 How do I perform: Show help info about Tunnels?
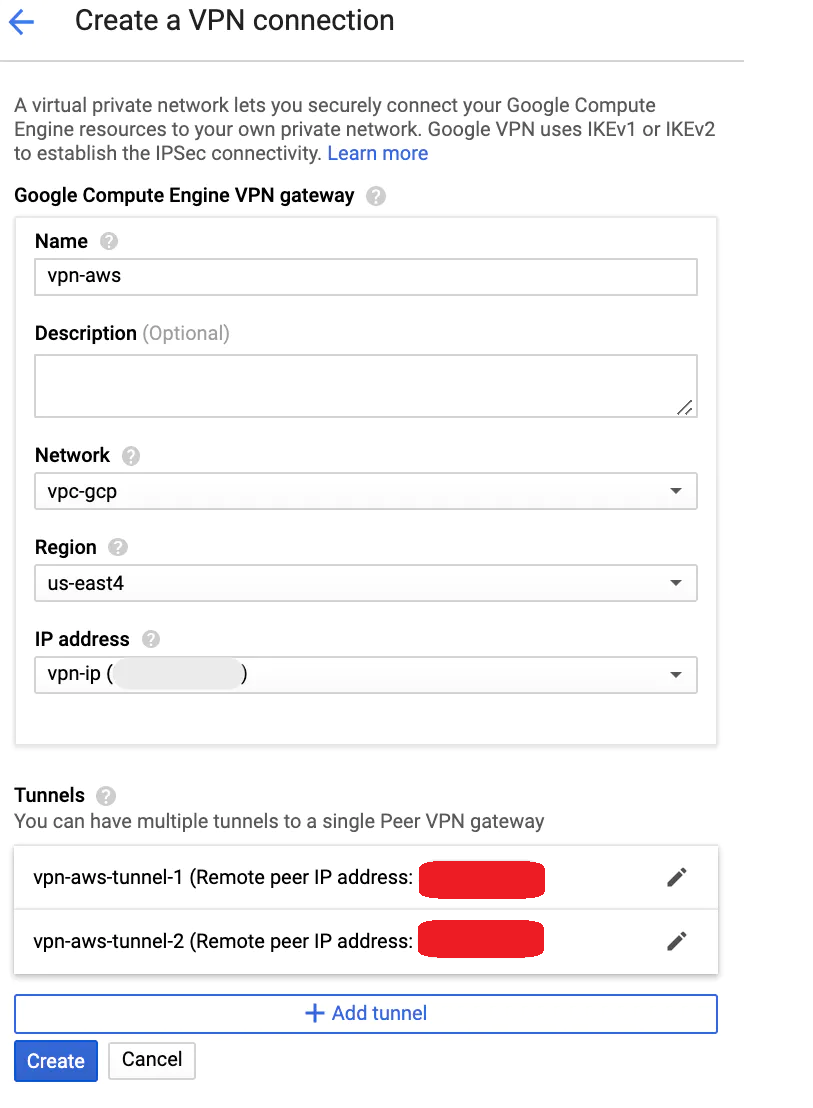tap(106, 795)
